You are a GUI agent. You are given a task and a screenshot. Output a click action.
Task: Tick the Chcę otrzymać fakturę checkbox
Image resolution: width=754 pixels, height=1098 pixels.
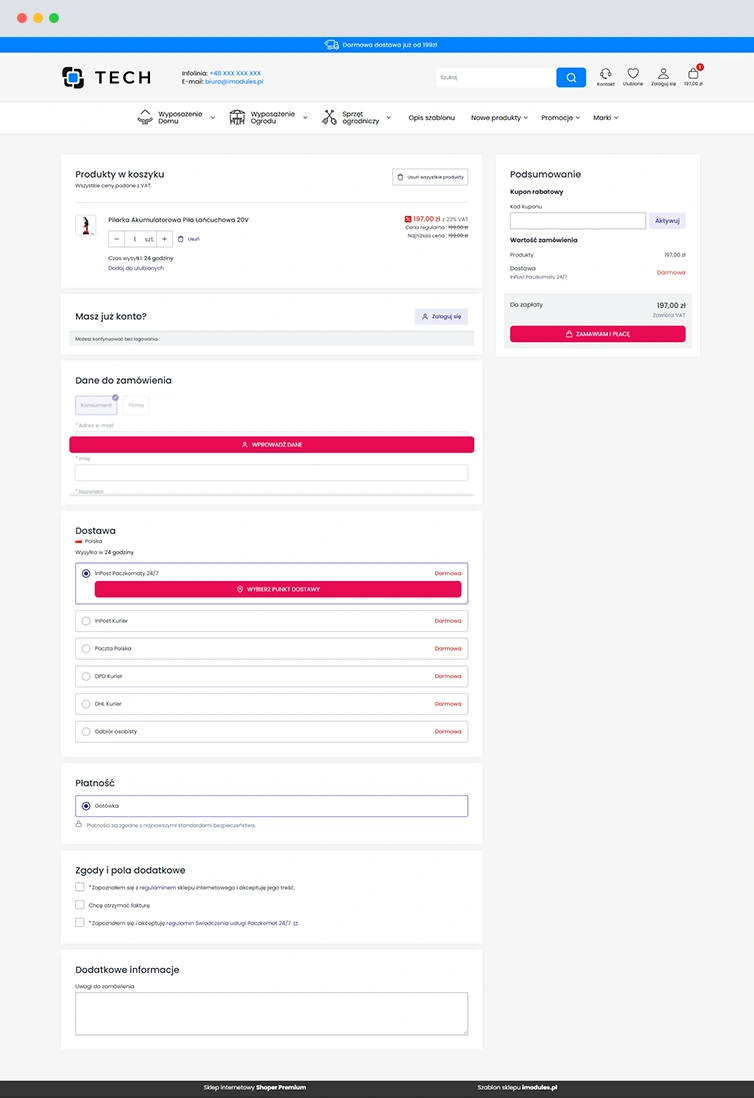[80, 905]
